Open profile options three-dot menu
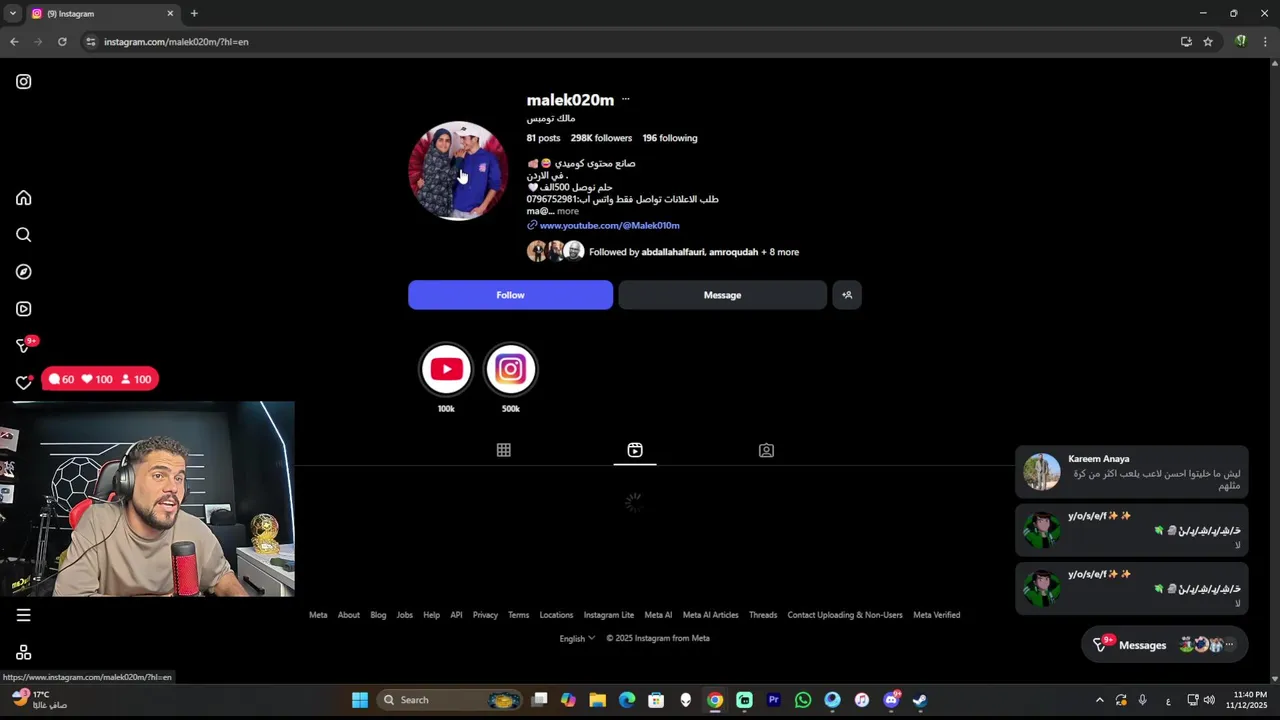 (x=626, y=99)
